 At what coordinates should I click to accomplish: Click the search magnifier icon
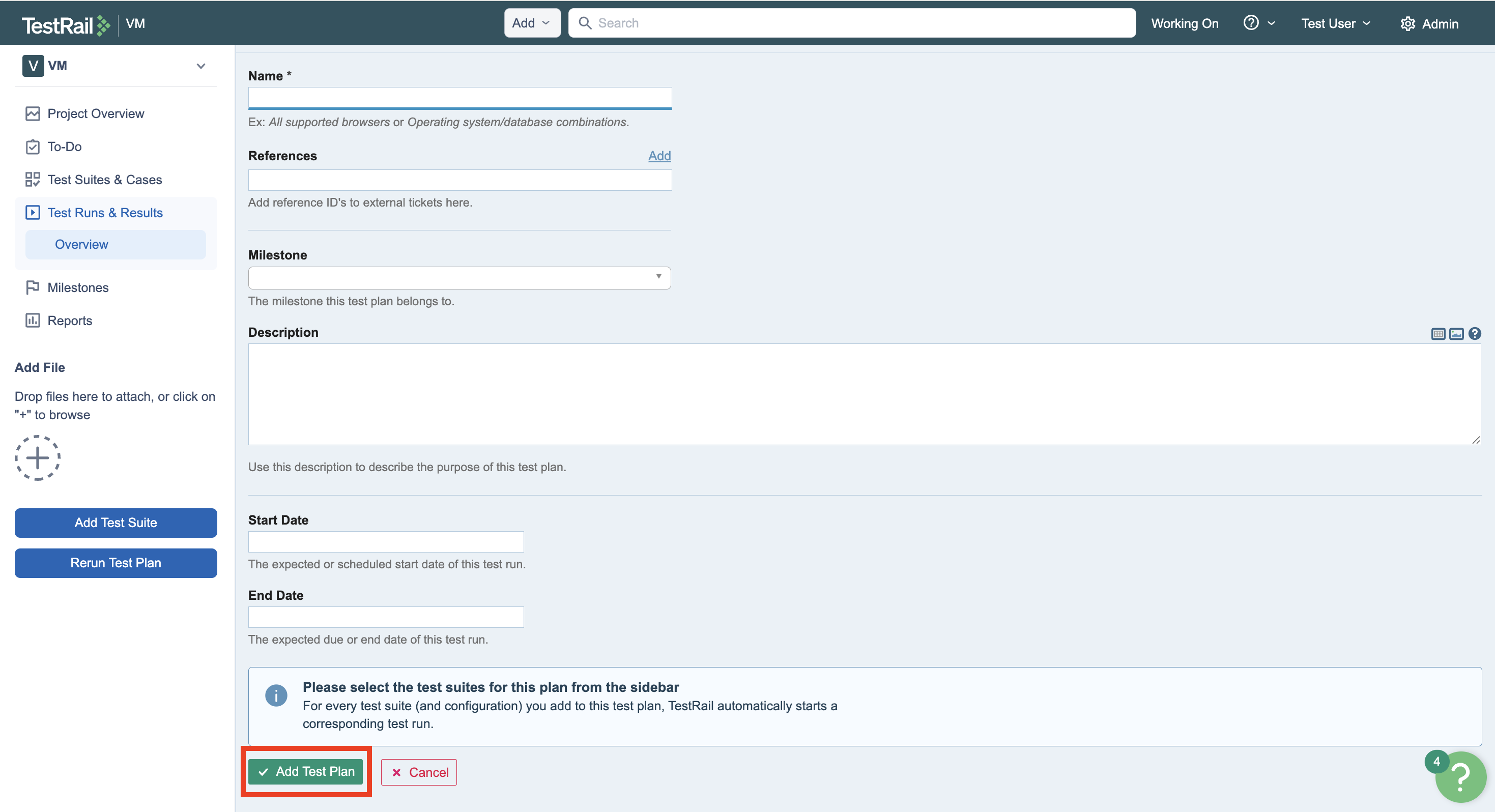[x=585, y=23]
